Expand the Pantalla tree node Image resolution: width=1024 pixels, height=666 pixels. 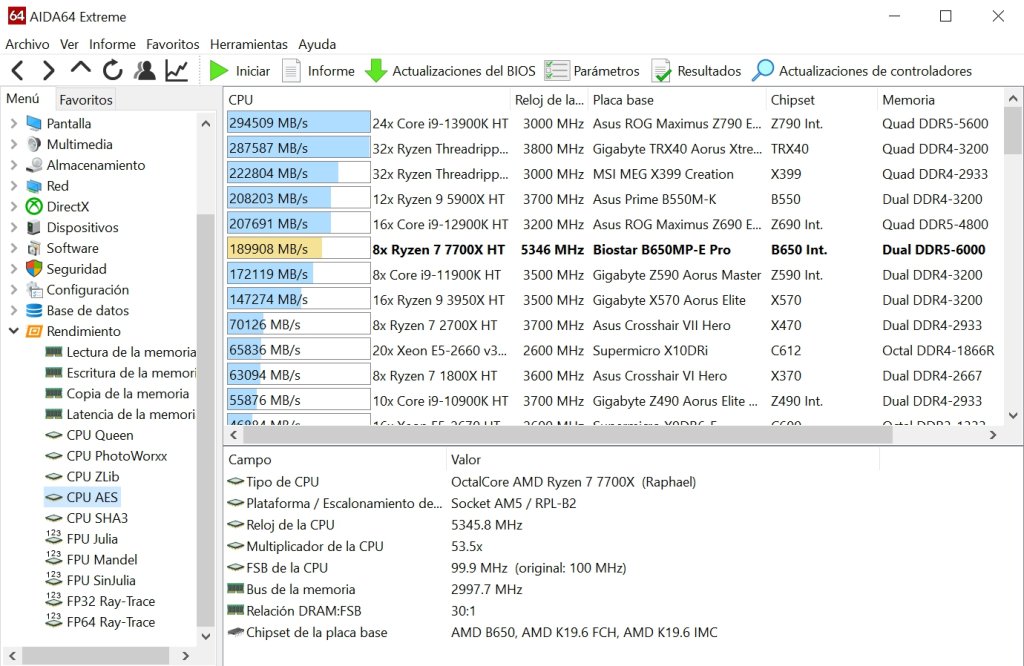14,123
